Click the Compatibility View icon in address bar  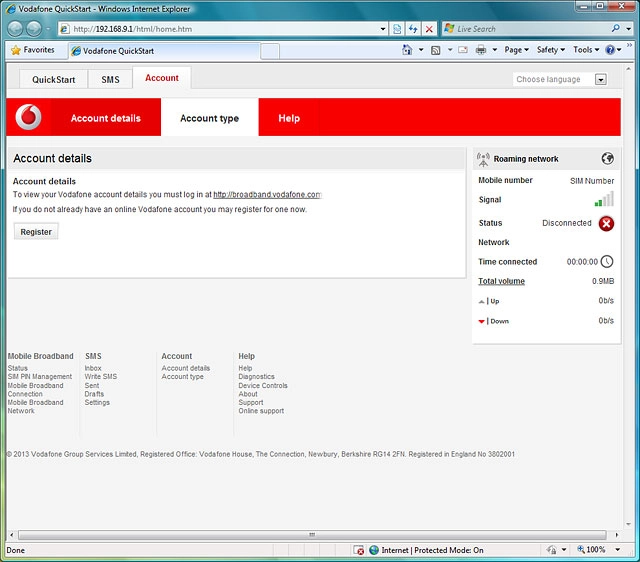[x=397, y=29]
